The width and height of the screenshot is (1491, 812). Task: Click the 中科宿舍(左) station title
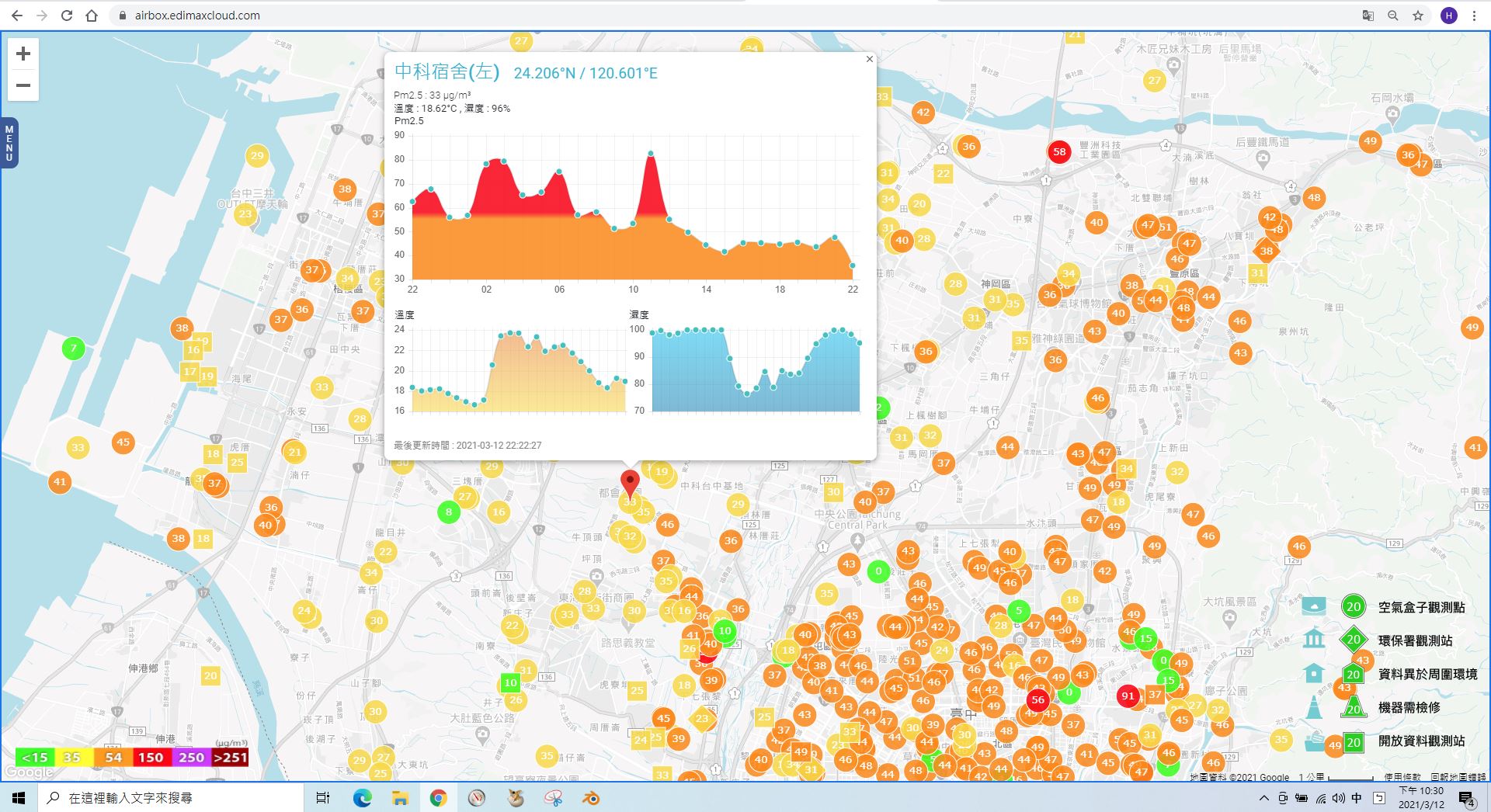[447, 72]
